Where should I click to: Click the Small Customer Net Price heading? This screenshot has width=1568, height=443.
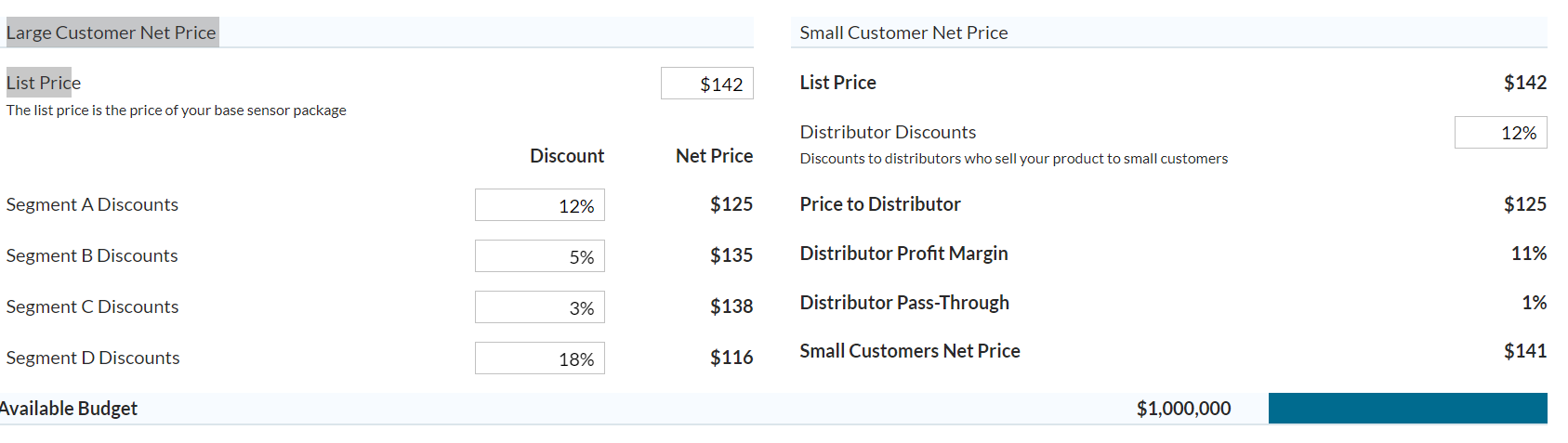pyautogui.click(x=903, y=33)
